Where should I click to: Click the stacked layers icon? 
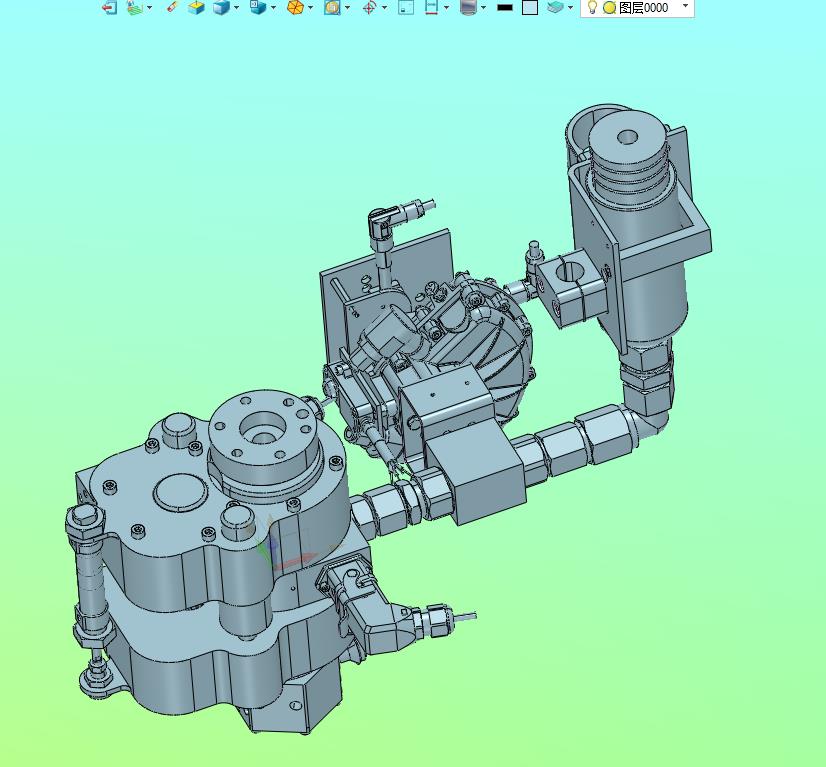[555, 7]
